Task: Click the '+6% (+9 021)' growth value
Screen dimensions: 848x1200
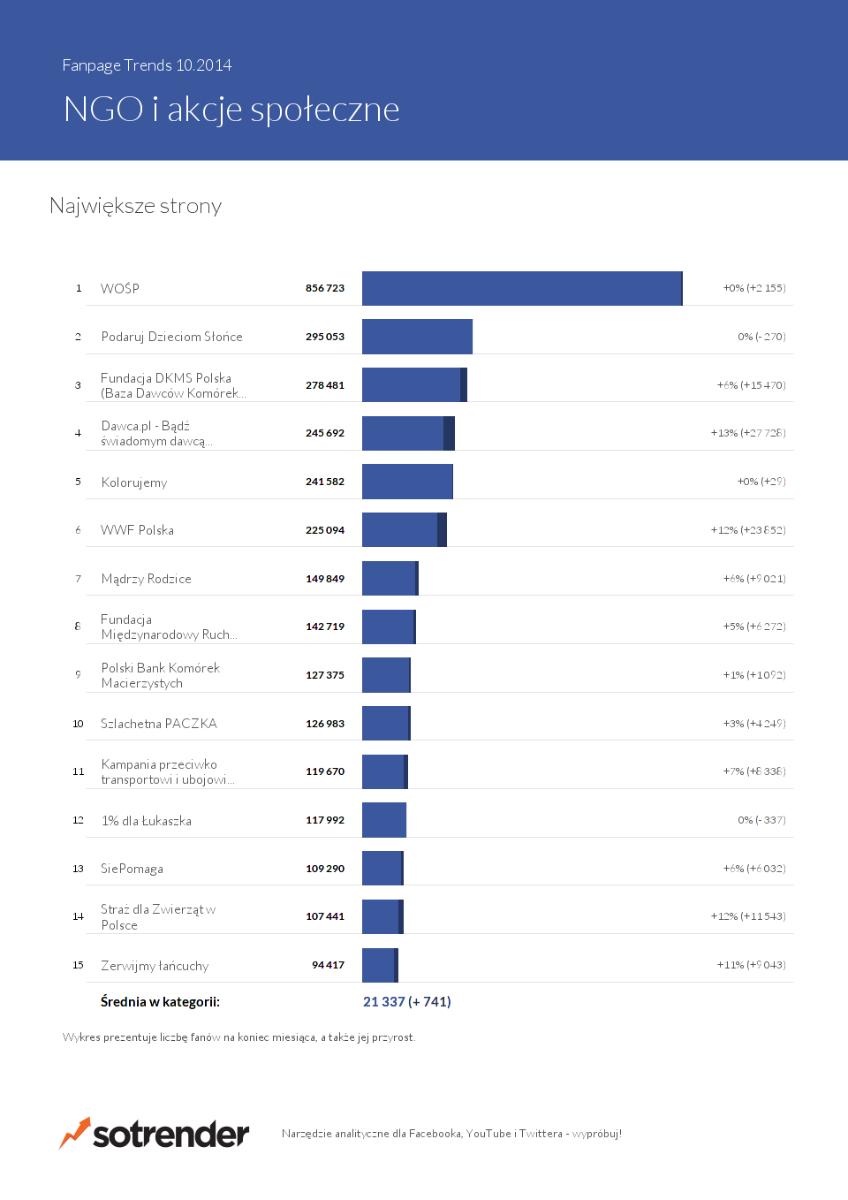Action: point(754,579)
